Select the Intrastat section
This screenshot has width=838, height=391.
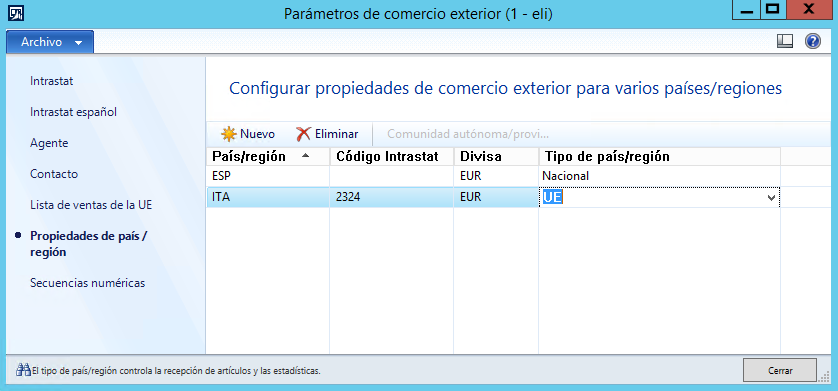[52, 81]
